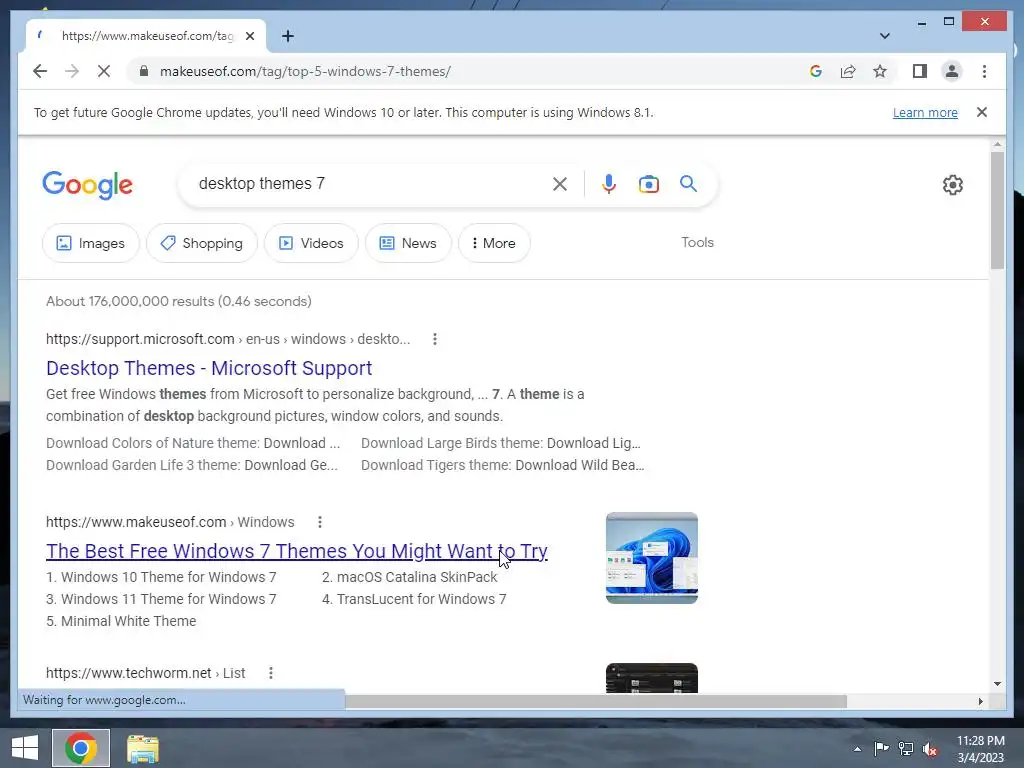This screenshot has width=1024, height=768.
Task: Go back to the previous page
Action: tap(40, 71)
